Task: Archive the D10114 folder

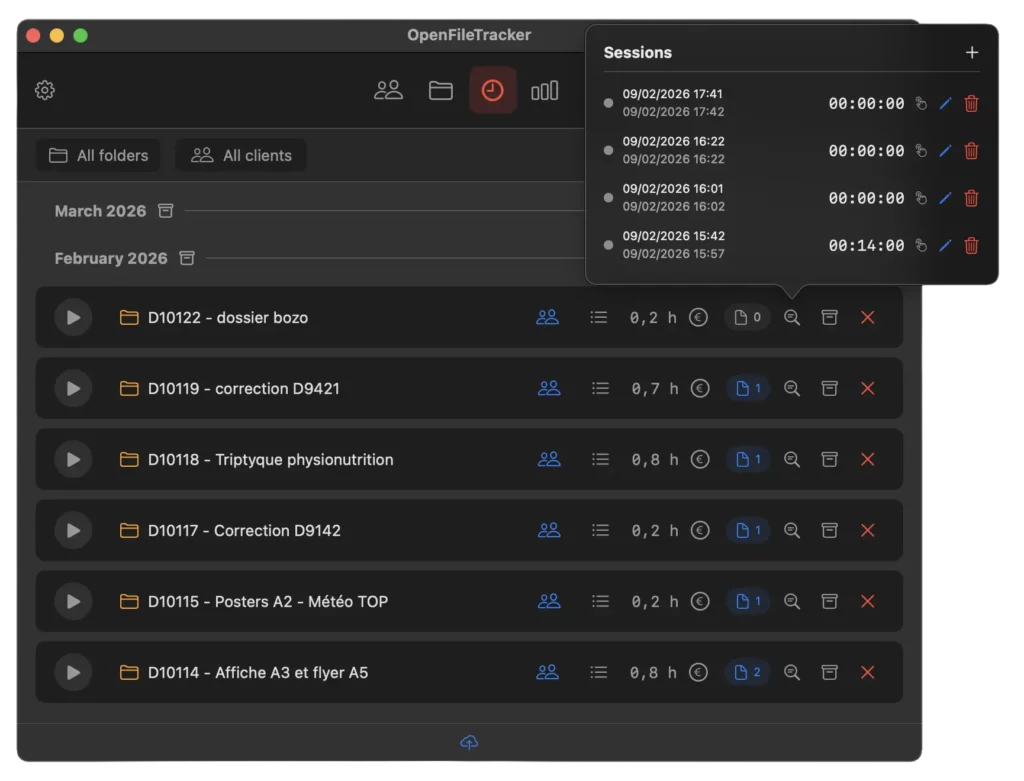Action: [x=829, y=672]
